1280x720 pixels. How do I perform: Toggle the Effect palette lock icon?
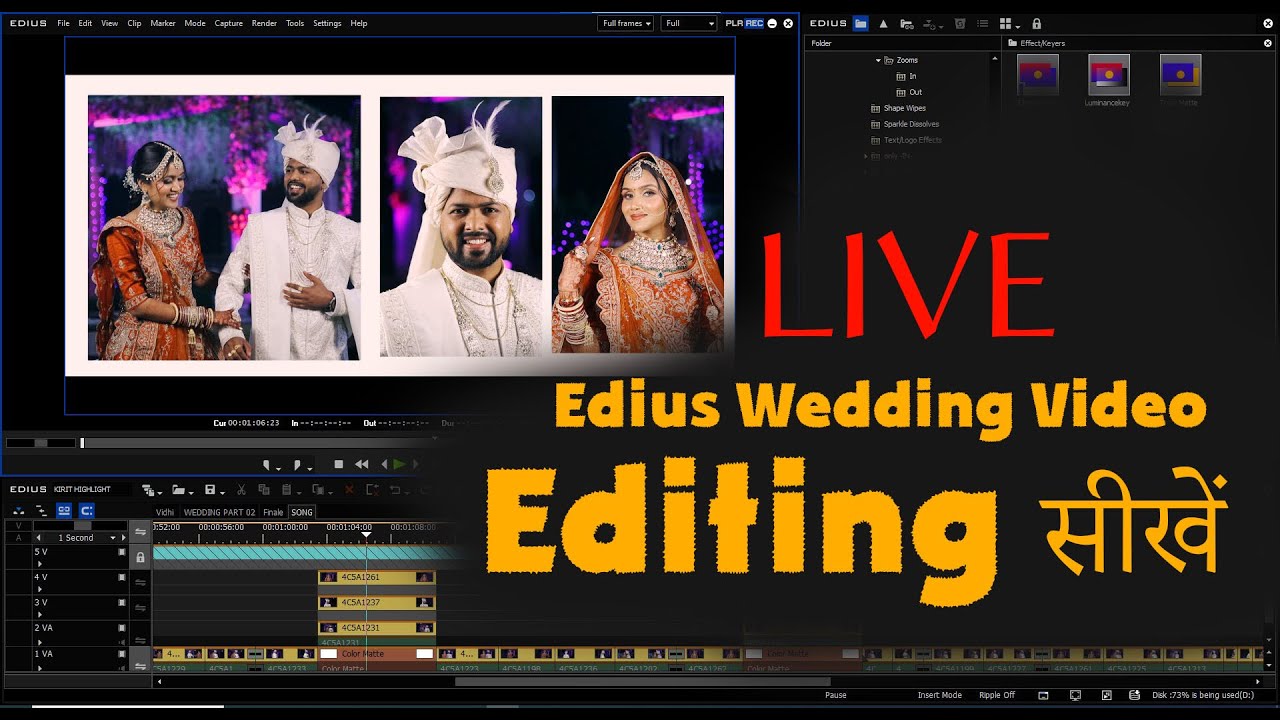[x=1036, y=23]
